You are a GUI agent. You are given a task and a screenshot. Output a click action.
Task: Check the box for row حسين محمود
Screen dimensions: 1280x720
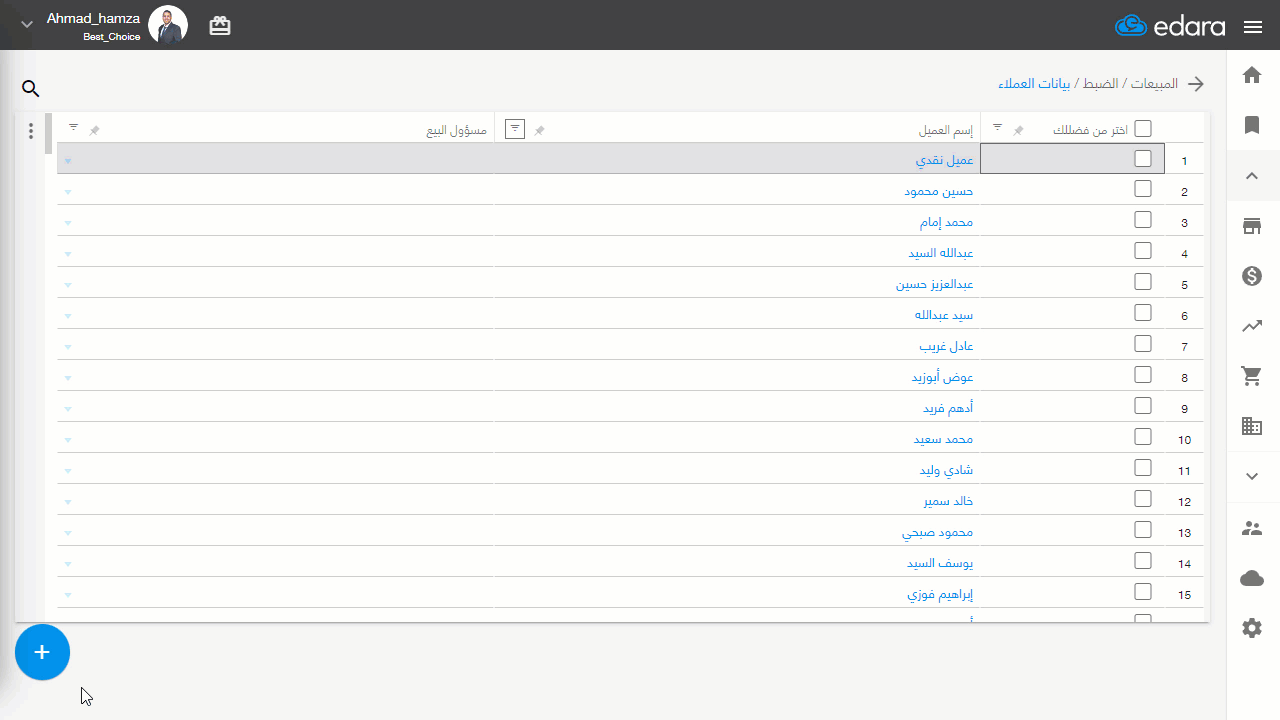(x=1143, y=189)
